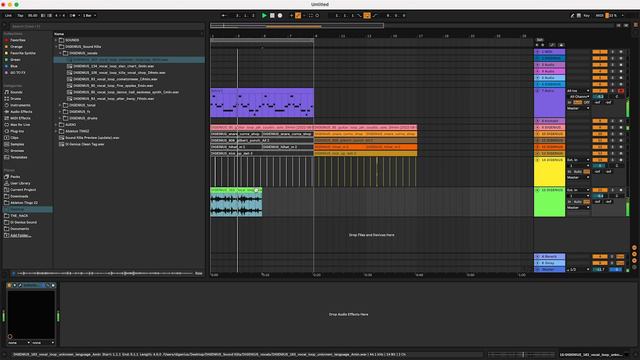
Task: Toggle the metronome button
Action: point(73,15)
